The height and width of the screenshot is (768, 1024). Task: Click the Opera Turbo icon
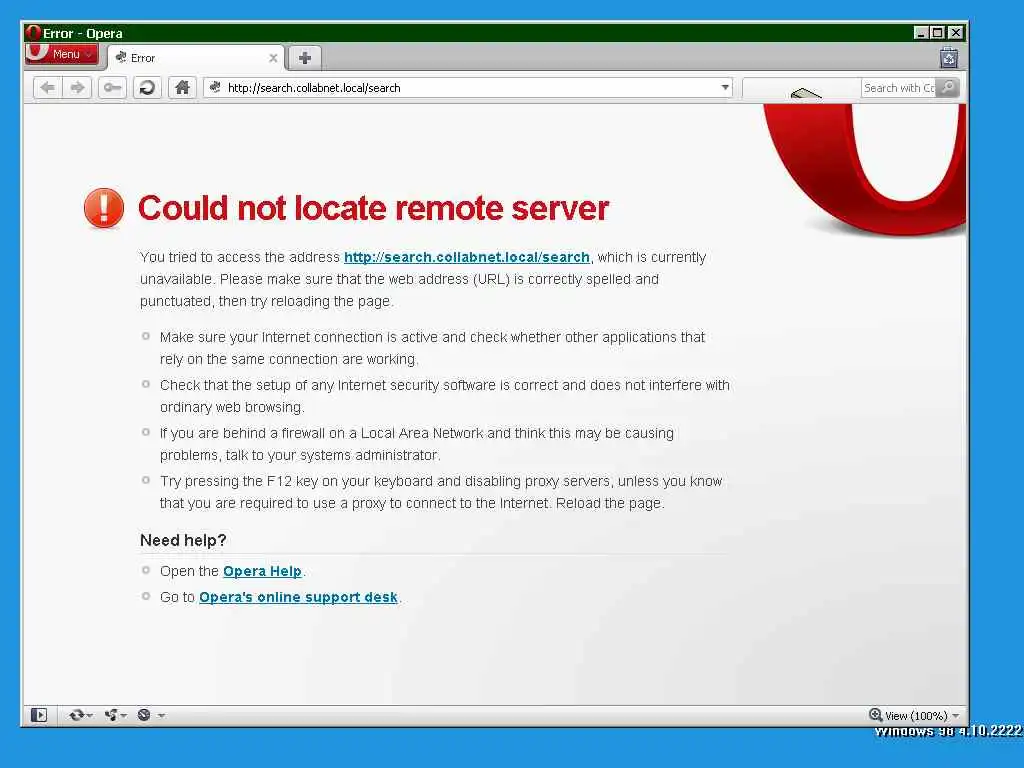(x=144, y=715)
